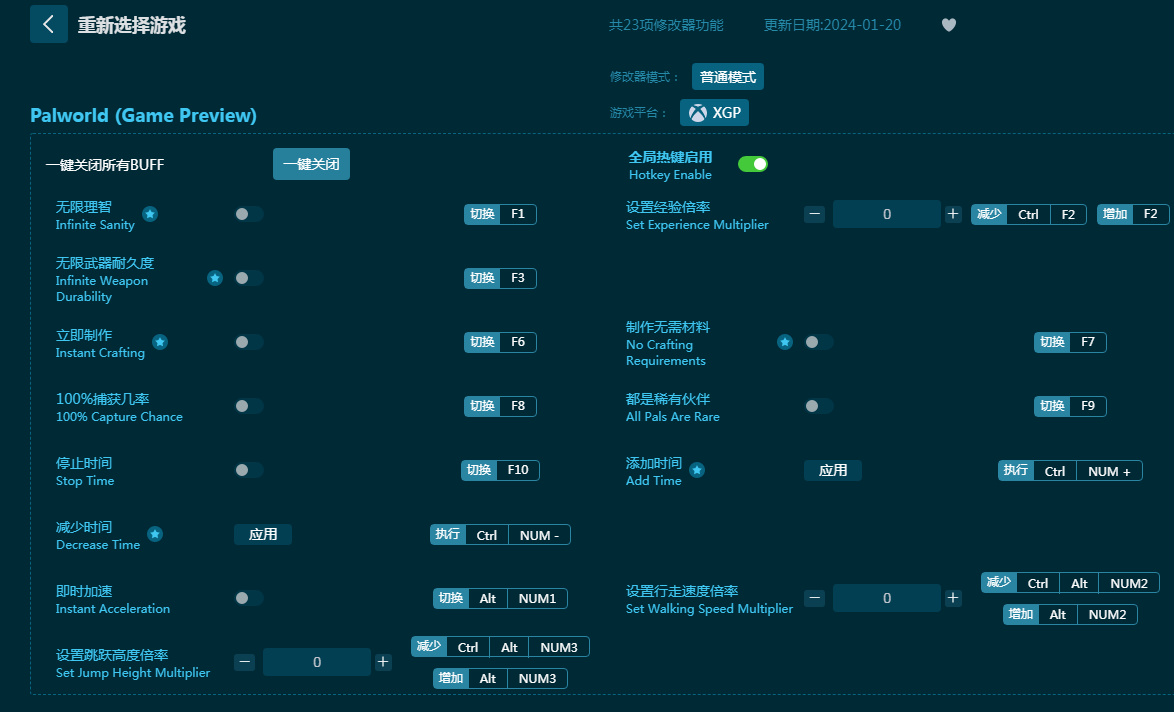Click the 100% Capture Chance label
1174x712 pixels.
click(119, 417)
